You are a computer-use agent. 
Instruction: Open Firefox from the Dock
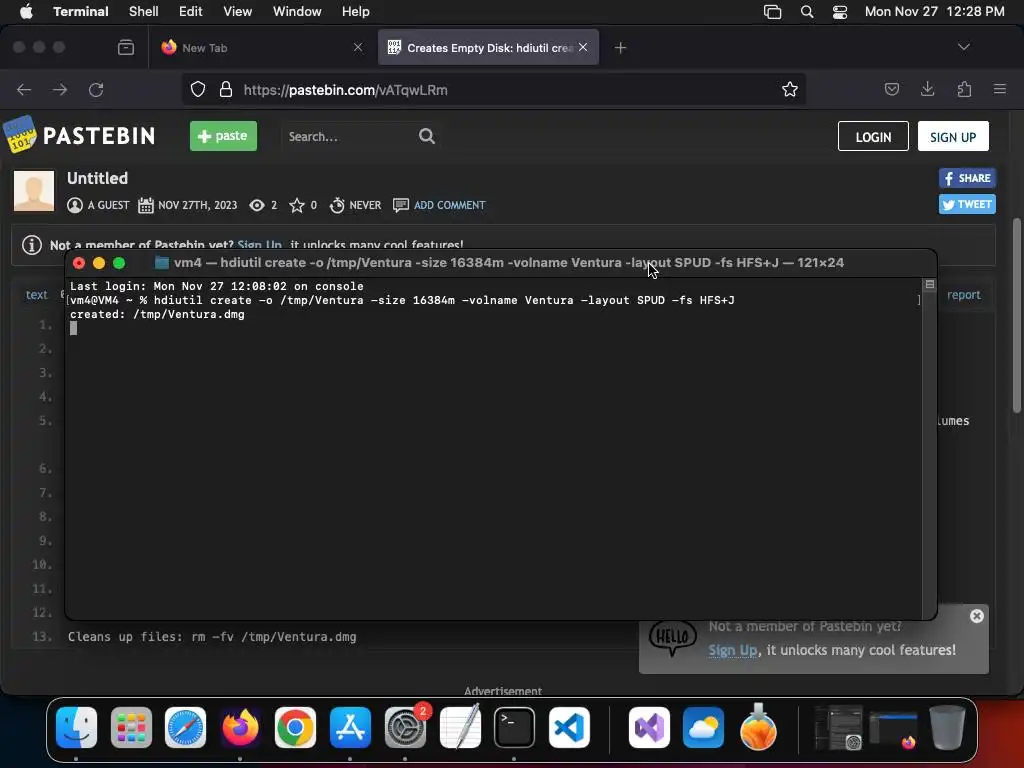(240, 727)
